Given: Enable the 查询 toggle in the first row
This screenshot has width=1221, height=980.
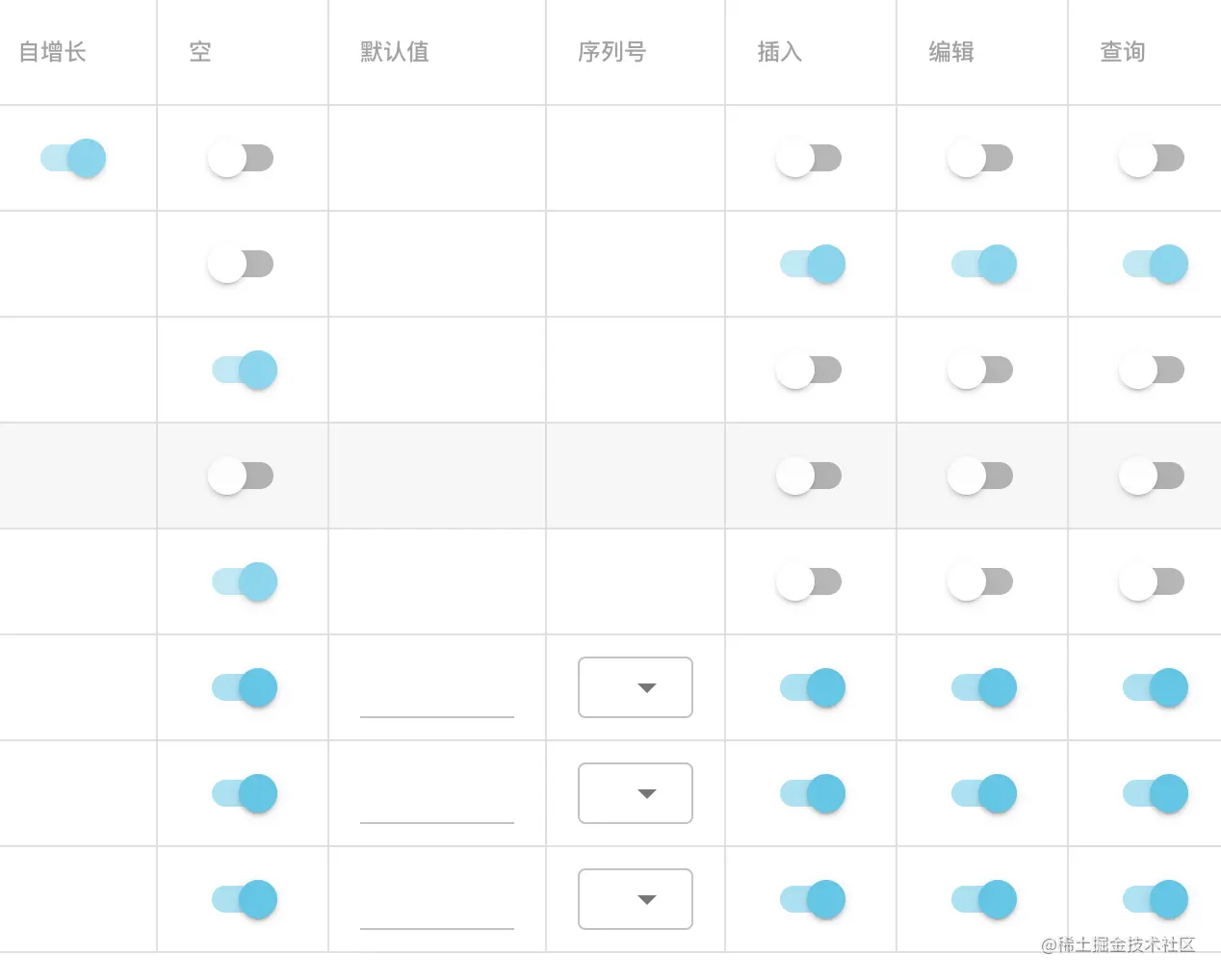Looking at the screenshot, I should click(x=1152, y=158).
